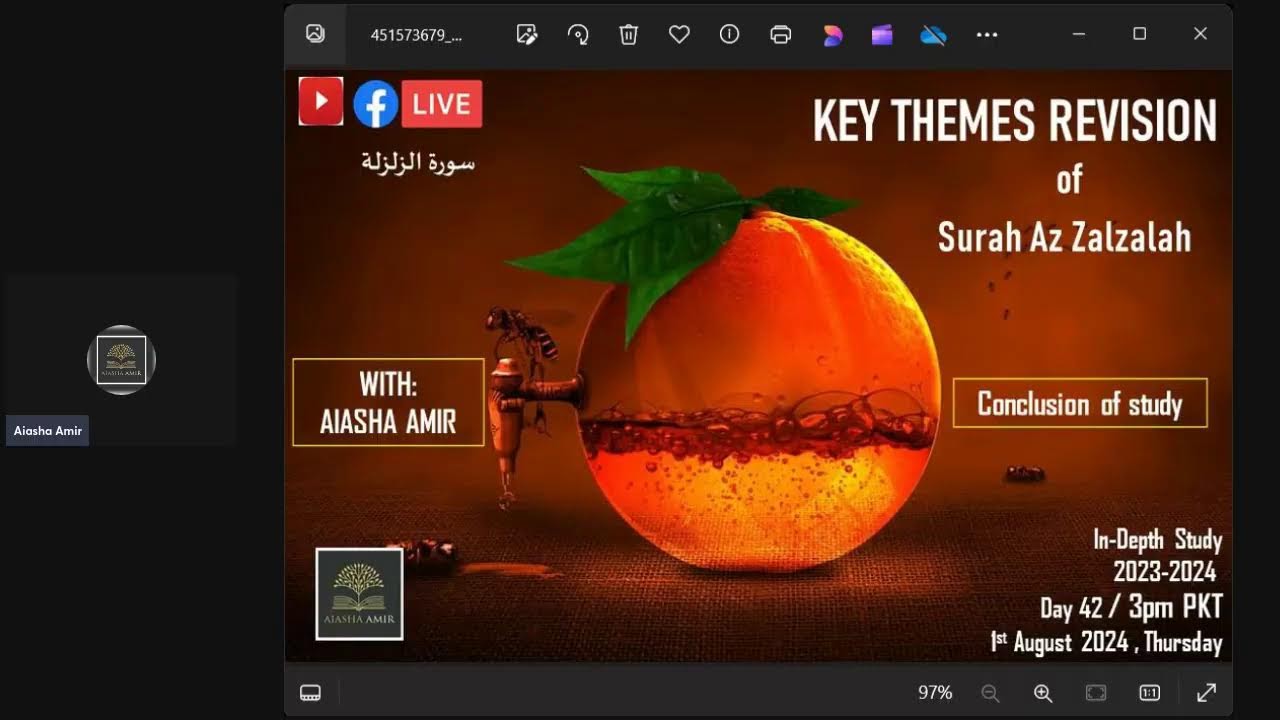Click the 97% zoom level value
The image size is (1280, 720).
click(935, 693)
